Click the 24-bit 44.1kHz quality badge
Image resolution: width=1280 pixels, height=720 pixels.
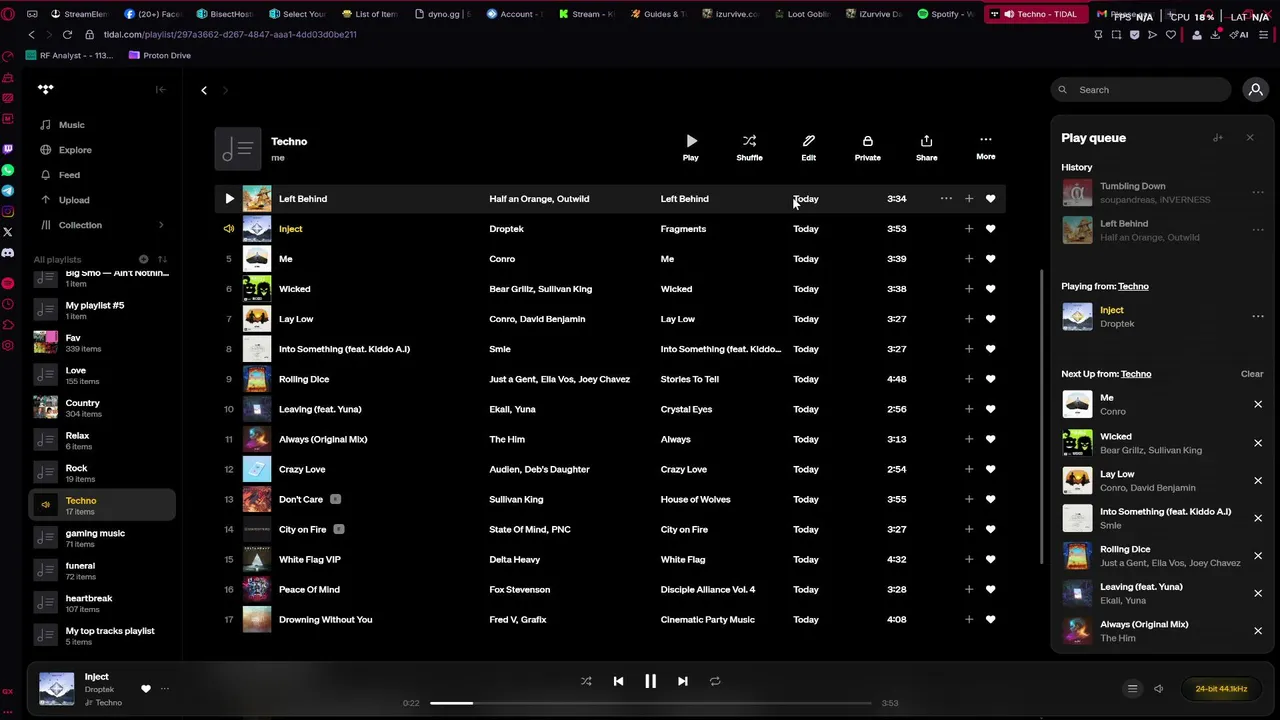[x=1221, y=689]
